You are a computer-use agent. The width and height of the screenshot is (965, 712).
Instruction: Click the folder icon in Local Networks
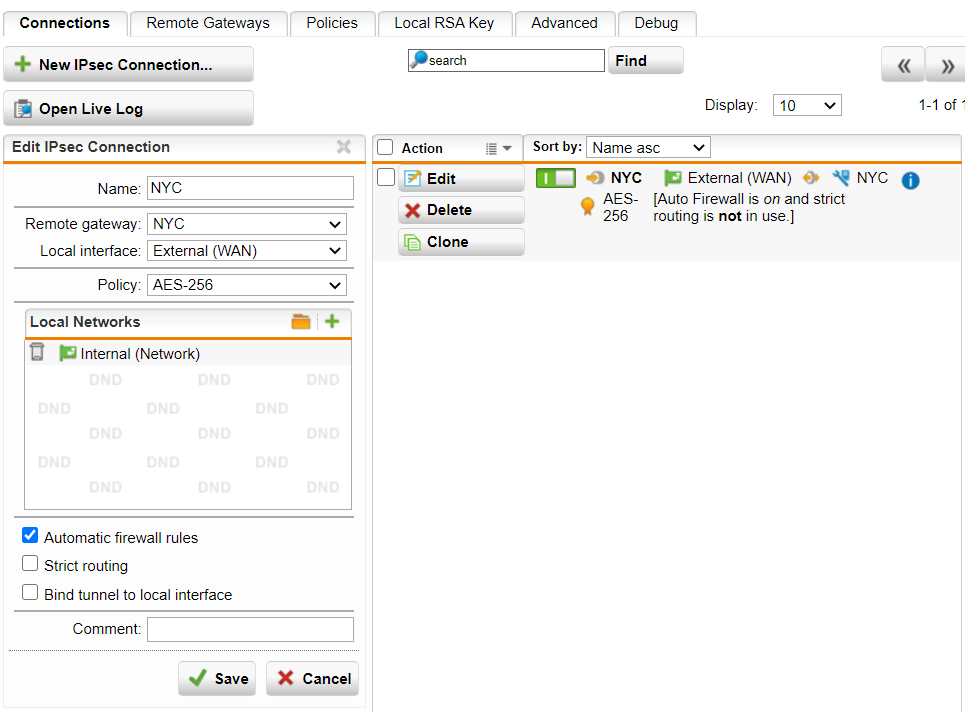(x=301, y=322)
